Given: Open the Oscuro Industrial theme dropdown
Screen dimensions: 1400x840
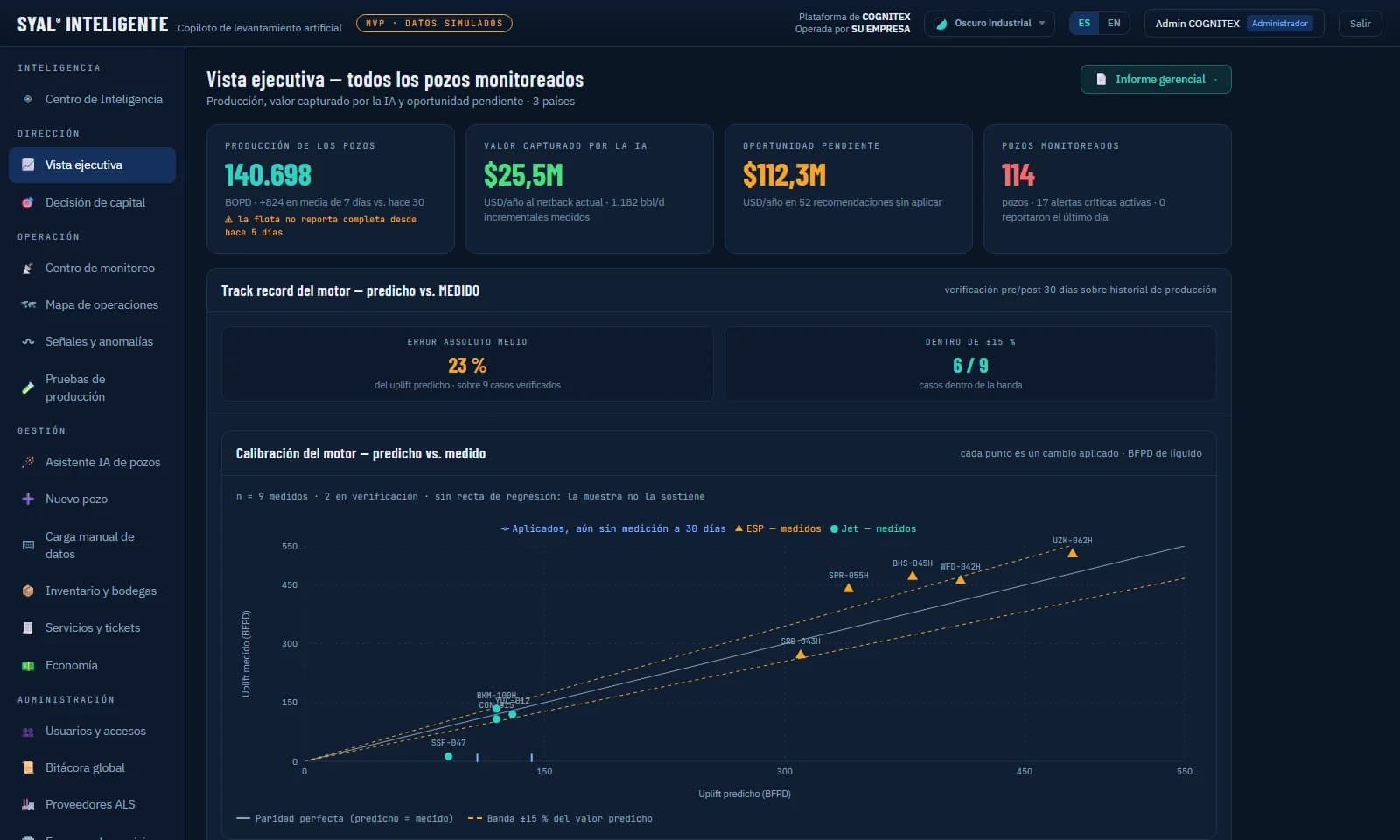Looking at the screenshot, I should [990, 24].
